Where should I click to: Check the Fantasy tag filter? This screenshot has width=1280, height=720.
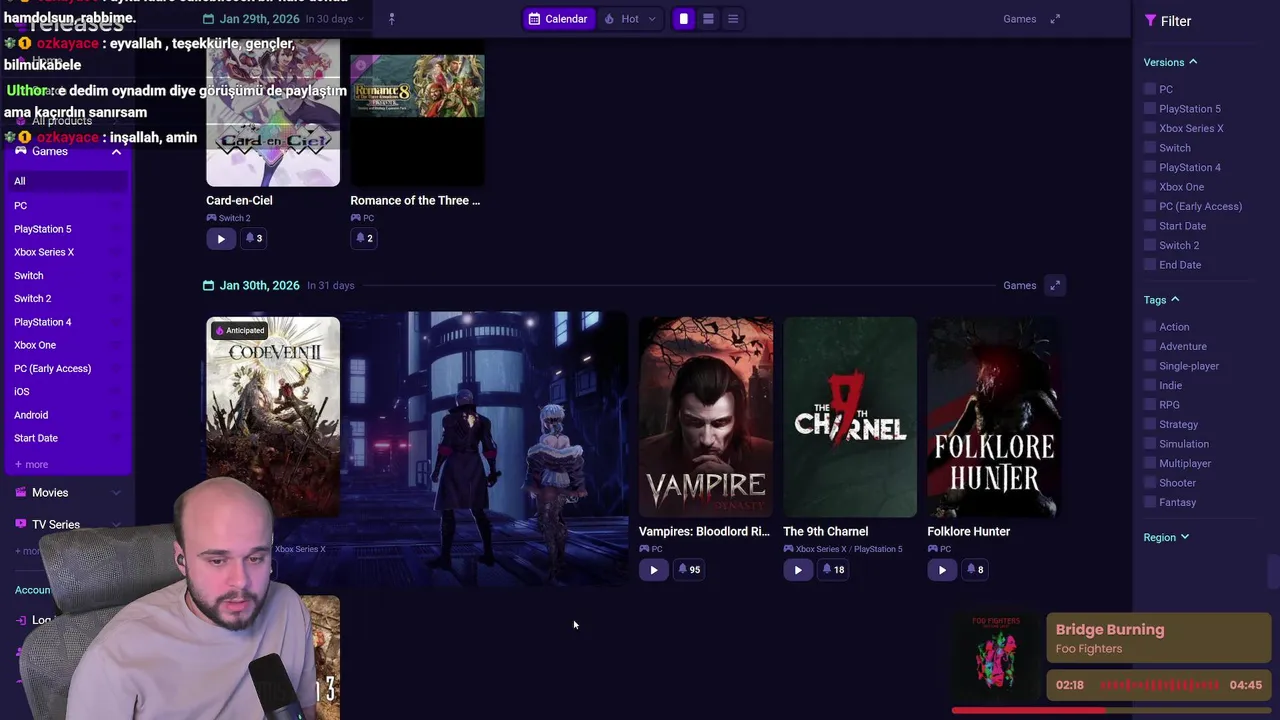point(1150,502)
